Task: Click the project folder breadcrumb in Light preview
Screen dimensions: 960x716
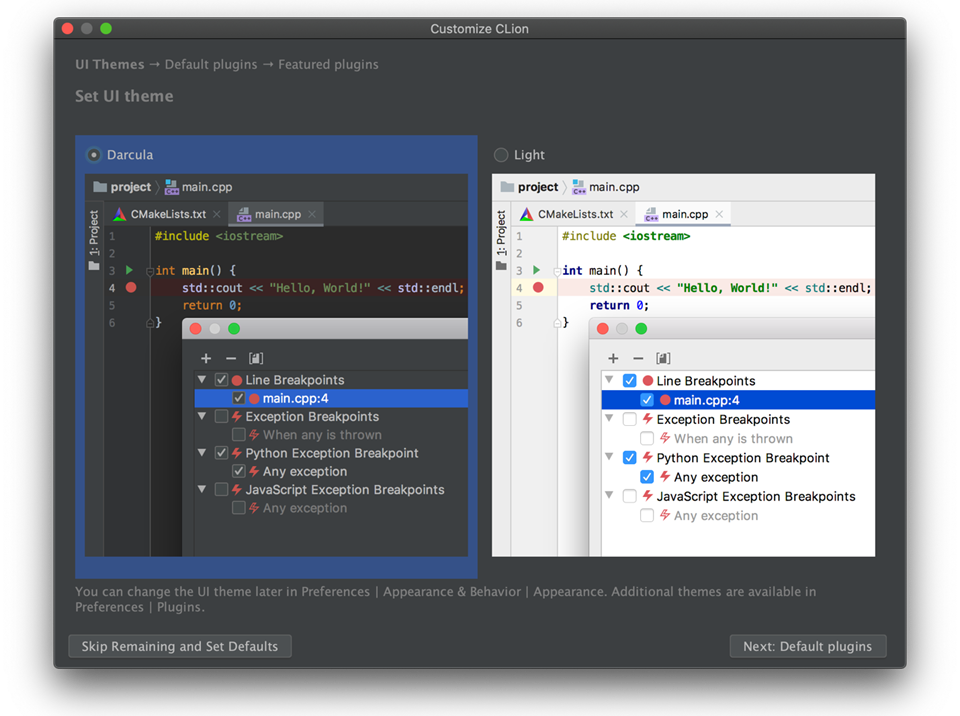Action: click(x=529, y=187)
